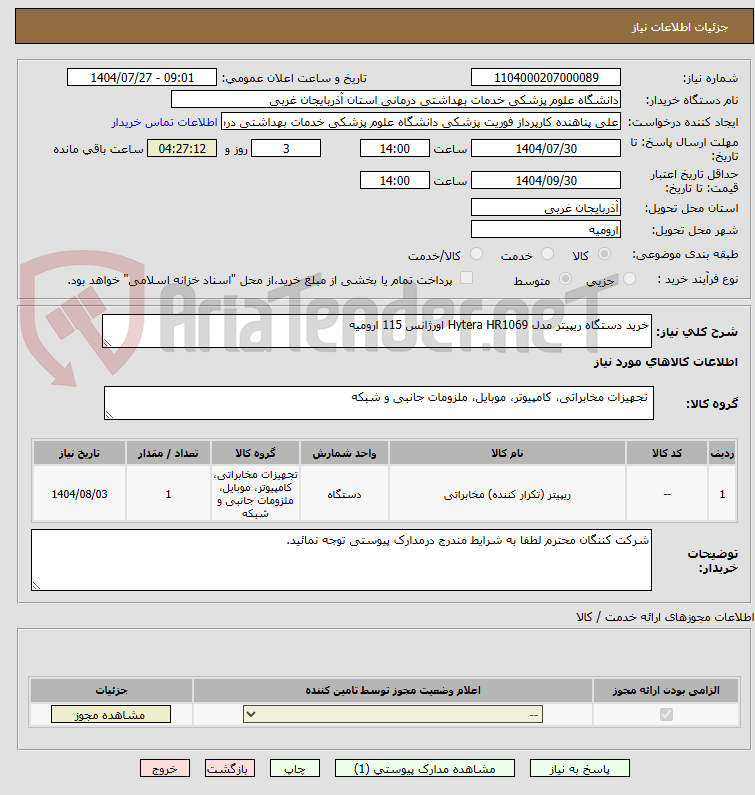Open اطلاعات تماس خریدار link

pyautogui.click(x=164, y=122)
